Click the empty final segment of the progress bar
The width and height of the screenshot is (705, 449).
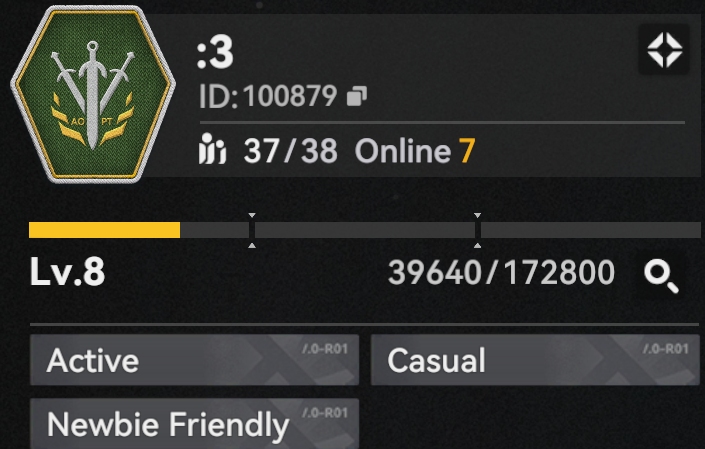(591, 230)
